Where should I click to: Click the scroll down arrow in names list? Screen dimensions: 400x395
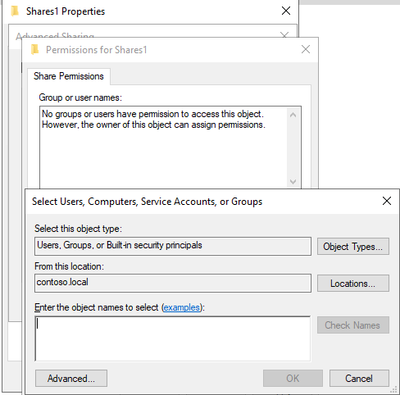(x=293, y=182)
